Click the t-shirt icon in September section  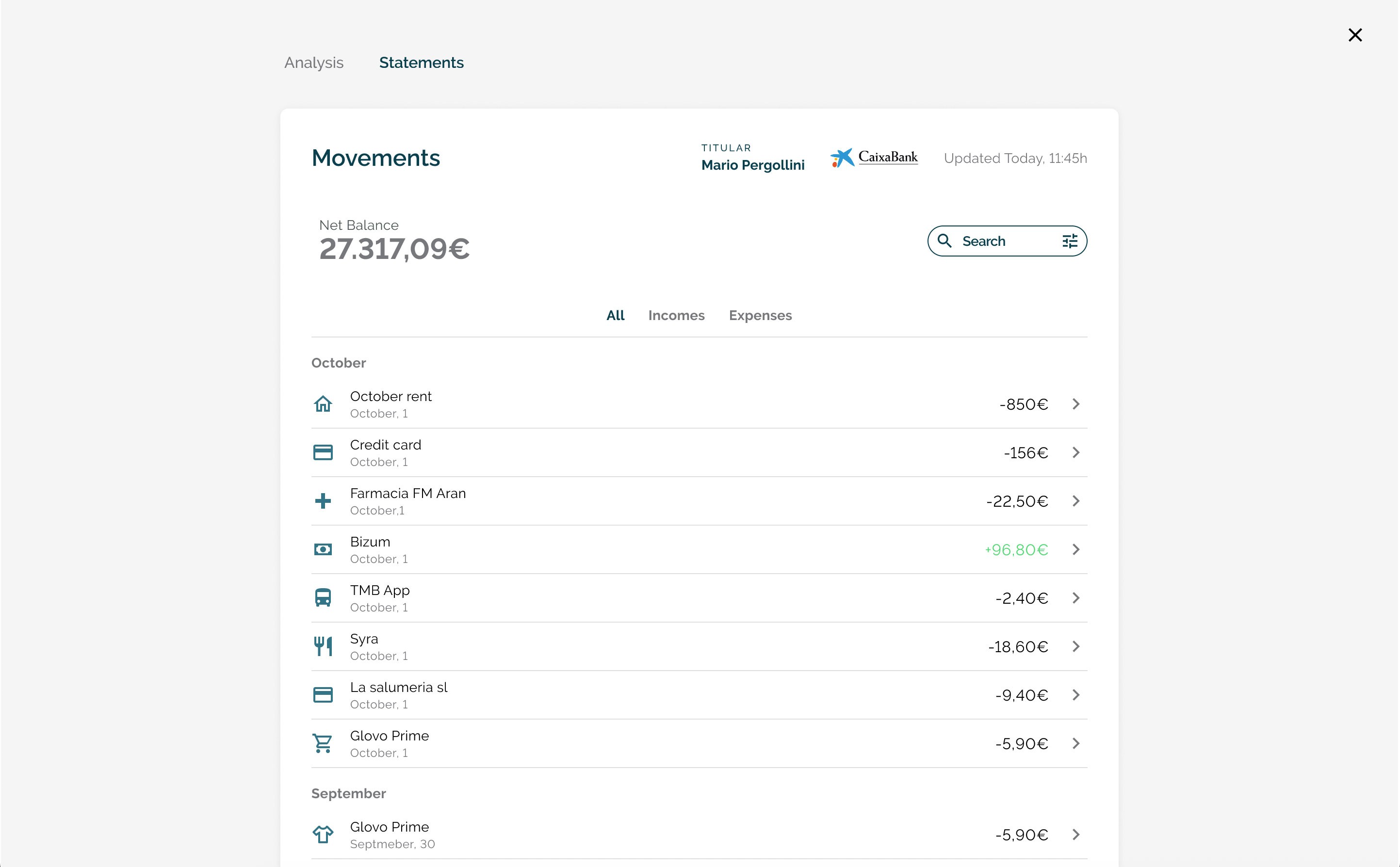[x=323, y=835]
